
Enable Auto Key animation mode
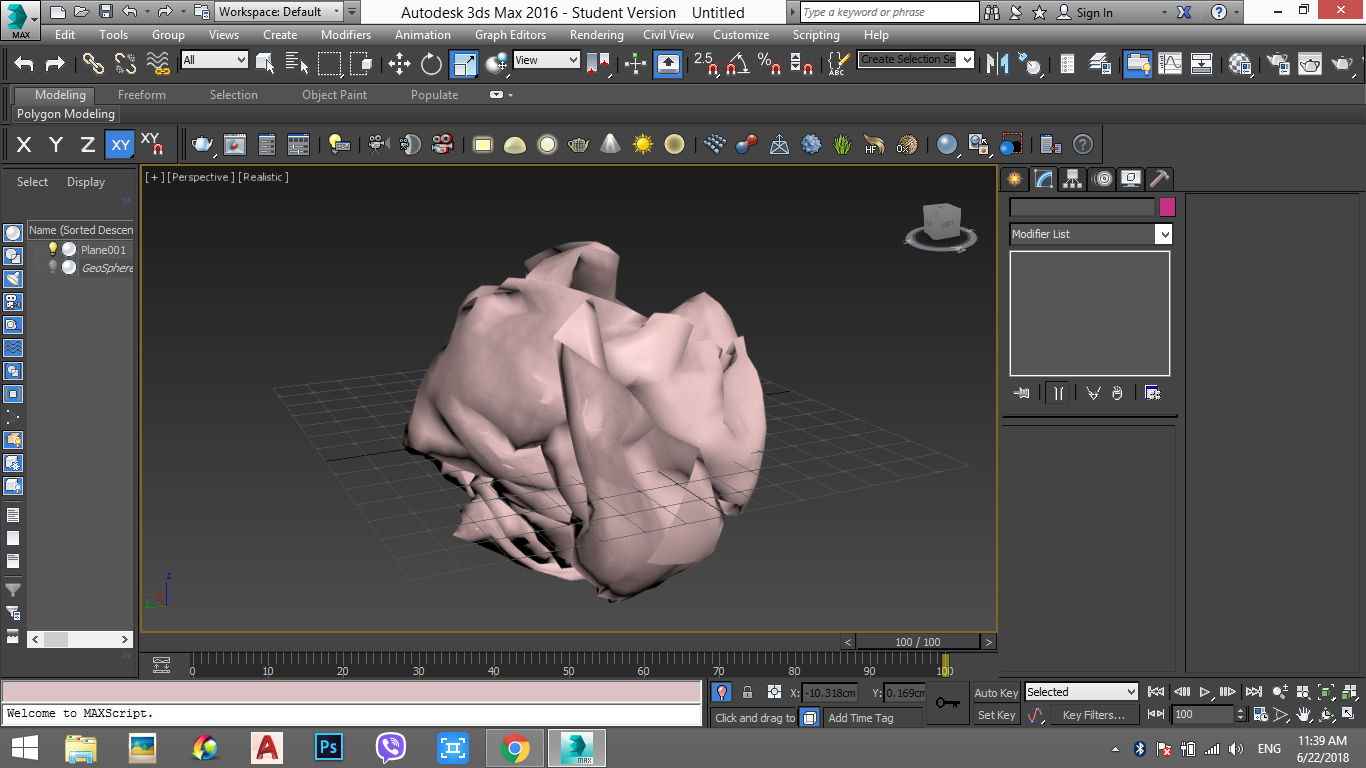pos(995,692)
